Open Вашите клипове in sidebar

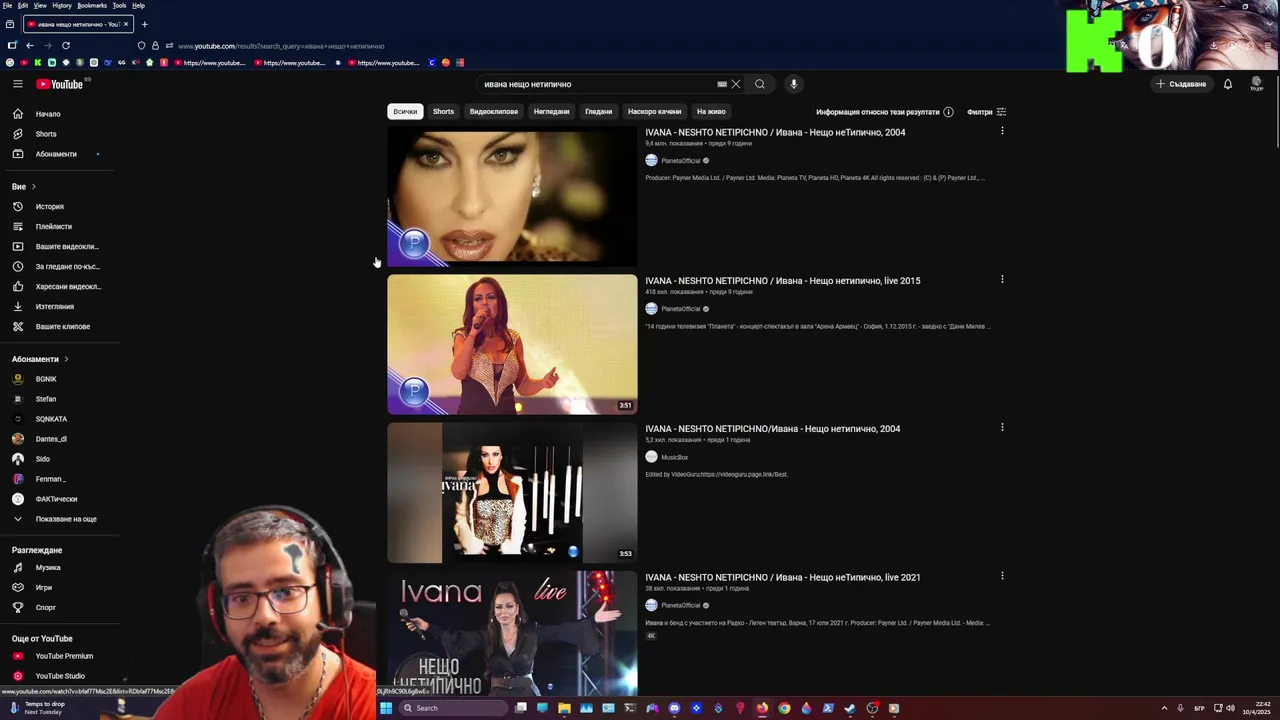pyautogui.click(x=60, y=327)
